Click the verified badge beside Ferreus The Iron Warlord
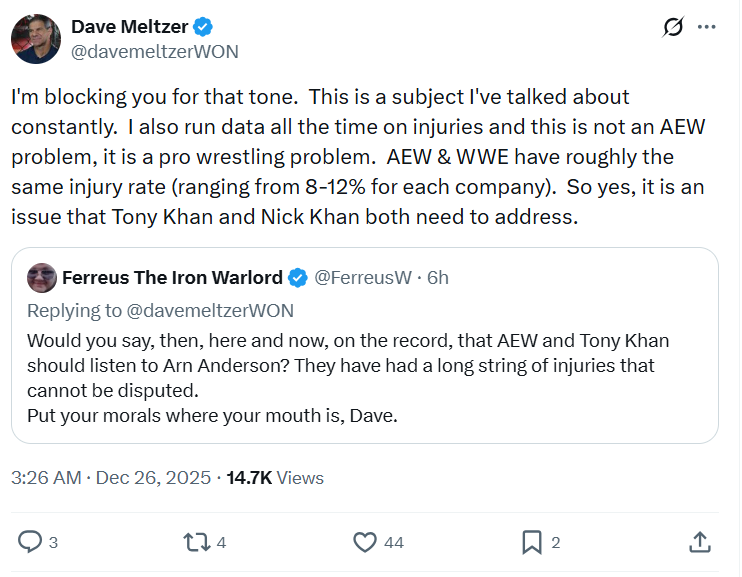 pos(298,278)
